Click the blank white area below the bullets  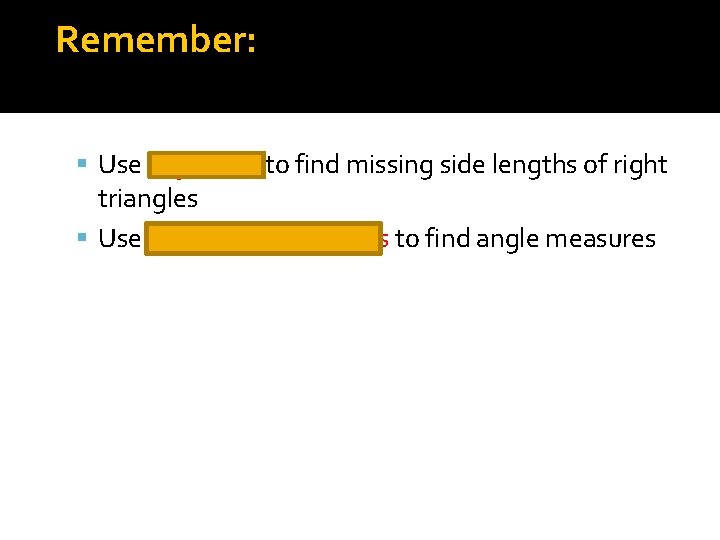(x=360, y=395)
